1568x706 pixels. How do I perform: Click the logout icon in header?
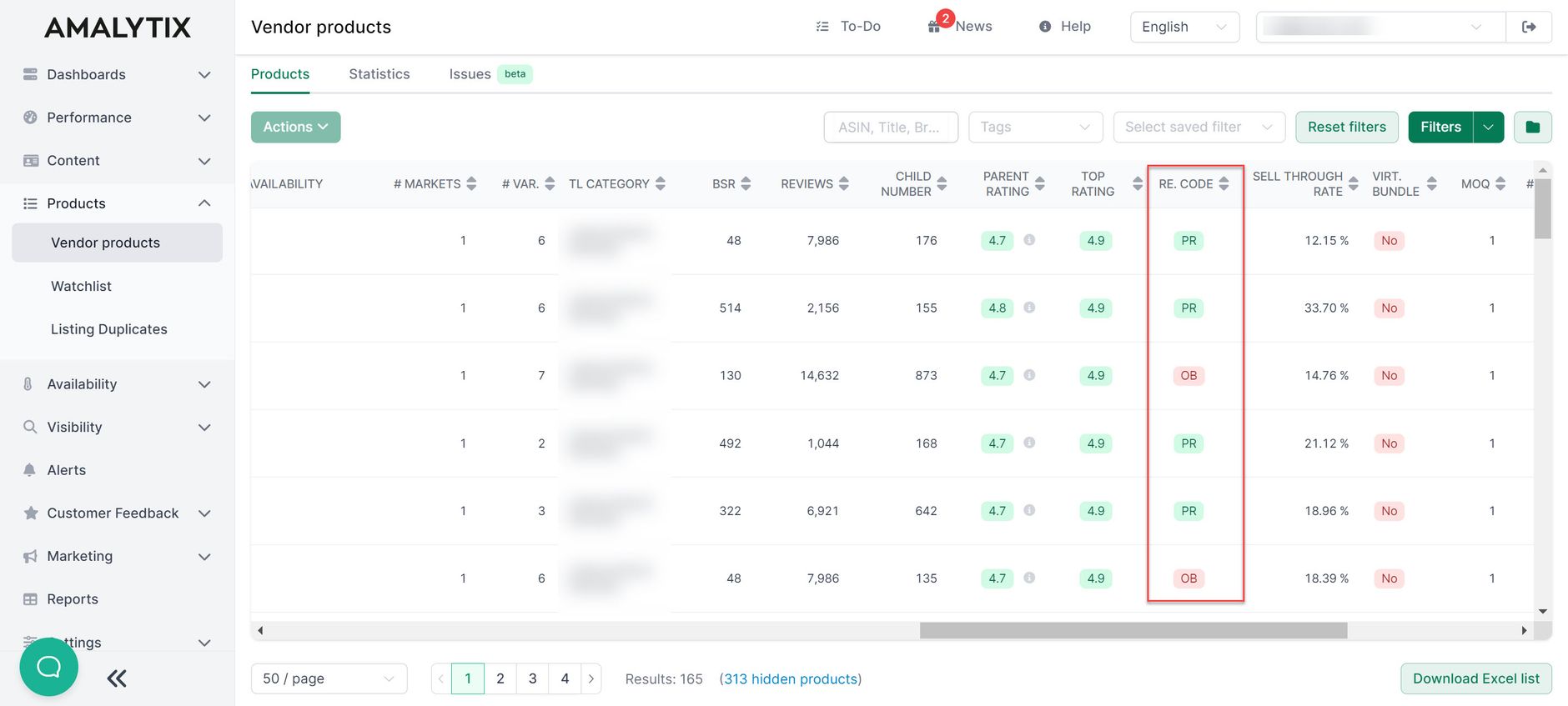pyautogui.click(x=1529, y=27)
